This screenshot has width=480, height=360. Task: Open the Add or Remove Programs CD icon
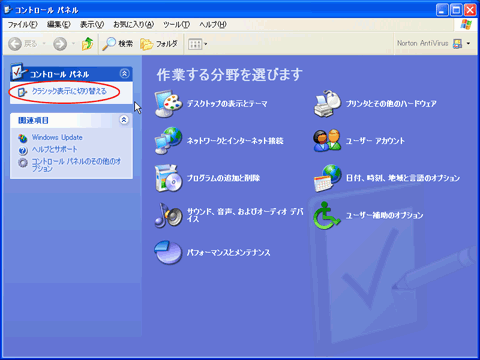click(168, 178)
